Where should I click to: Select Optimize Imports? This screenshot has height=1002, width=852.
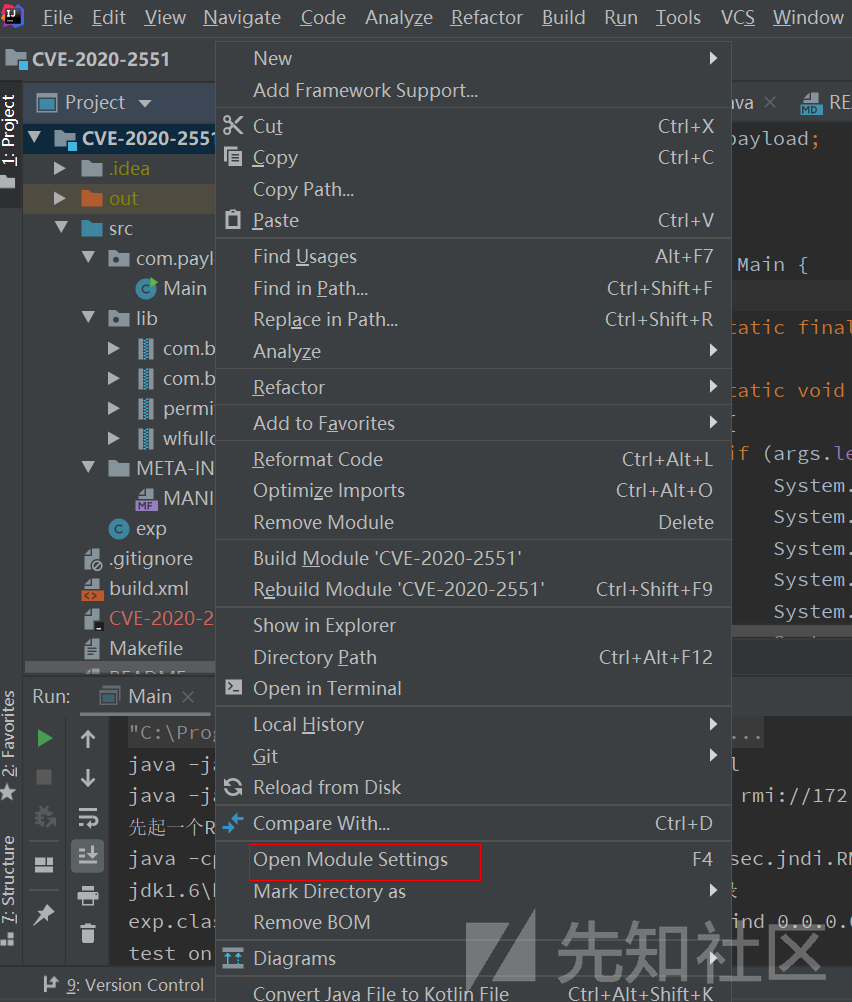tap(474, 490)
